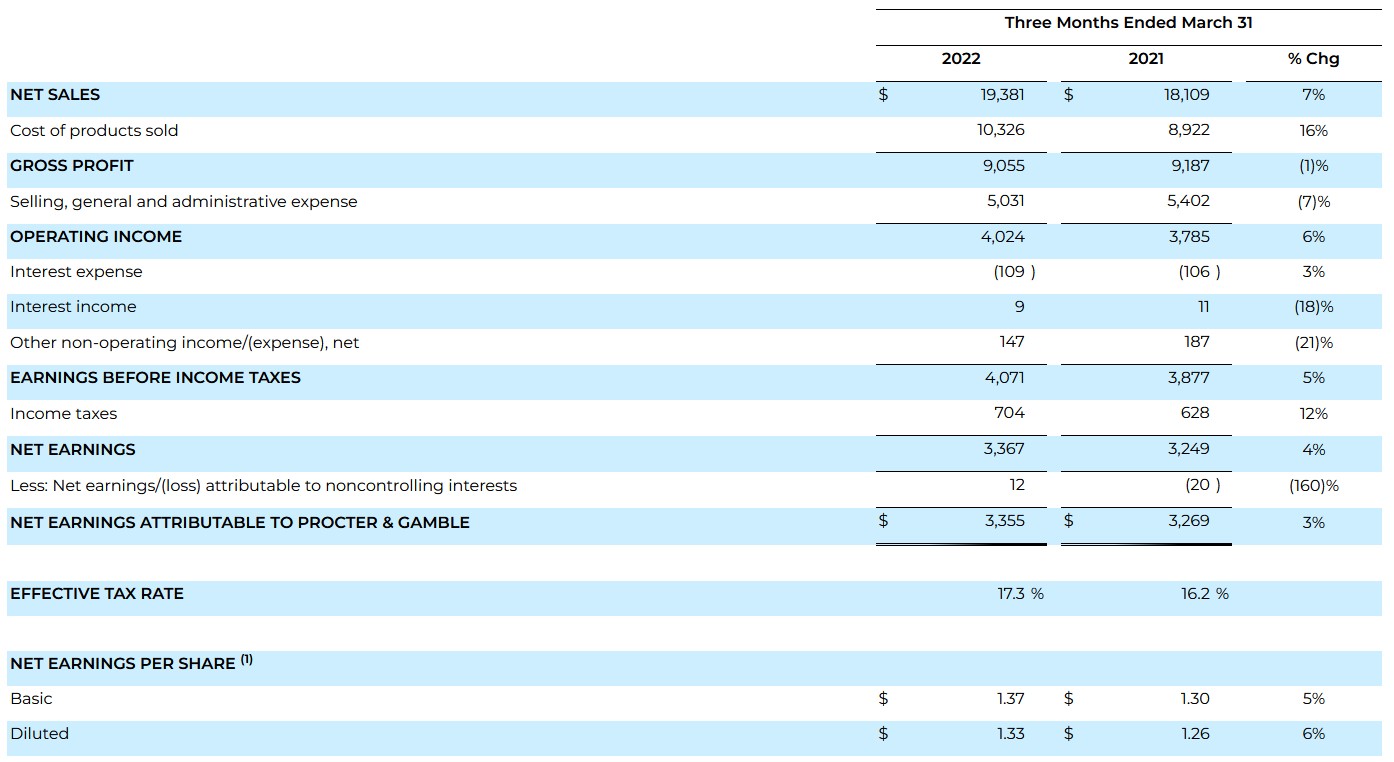This screenshot has height=762, width=1394.
Task: Select the 2022 diluted EPS 1.33
Action: click(x=1011, y=734)
